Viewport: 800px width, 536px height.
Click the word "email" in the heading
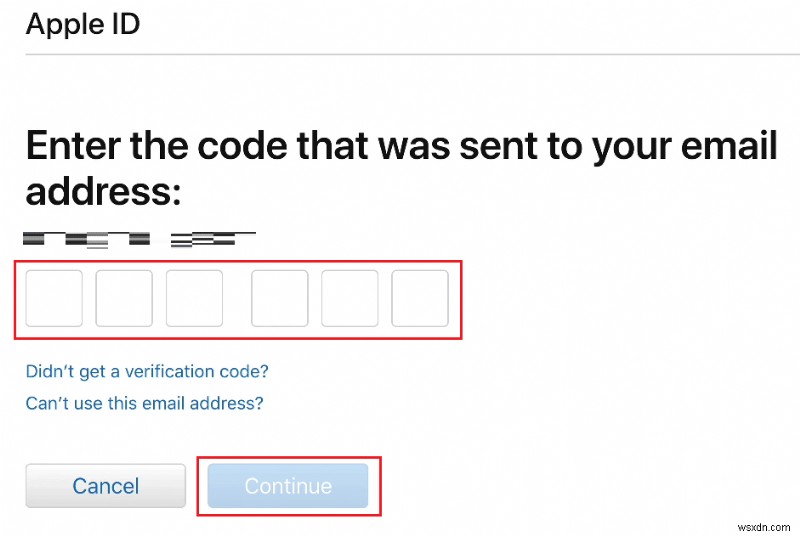[729, 146]
